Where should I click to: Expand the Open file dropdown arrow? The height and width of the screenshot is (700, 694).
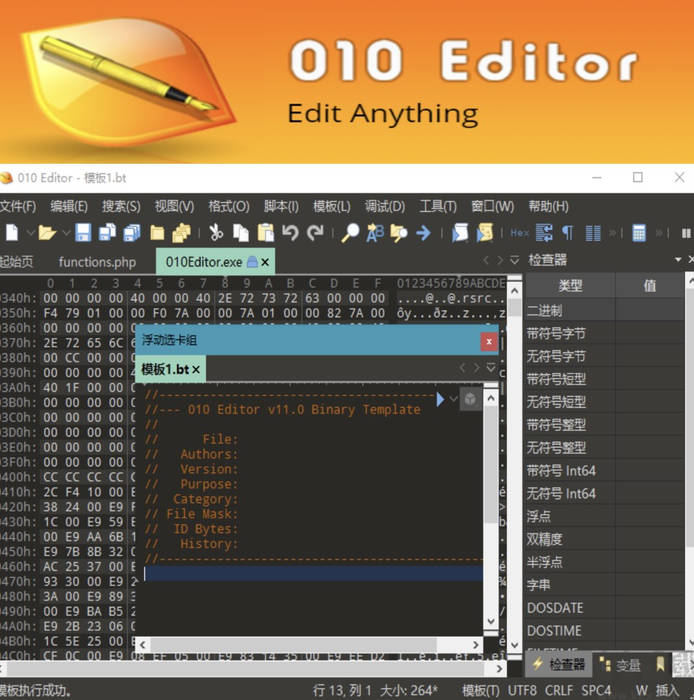(66, 233)
